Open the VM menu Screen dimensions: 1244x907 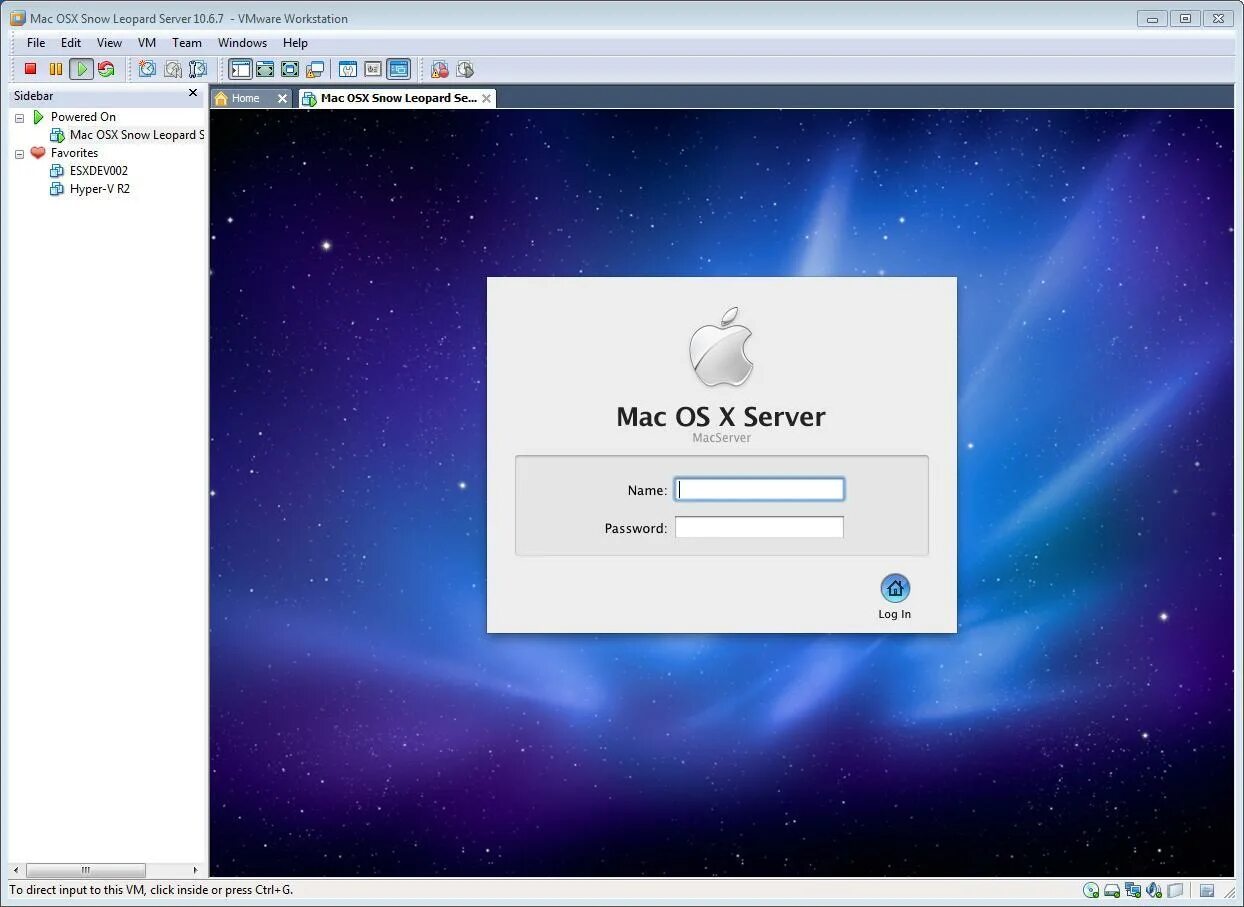pos(147,43)
